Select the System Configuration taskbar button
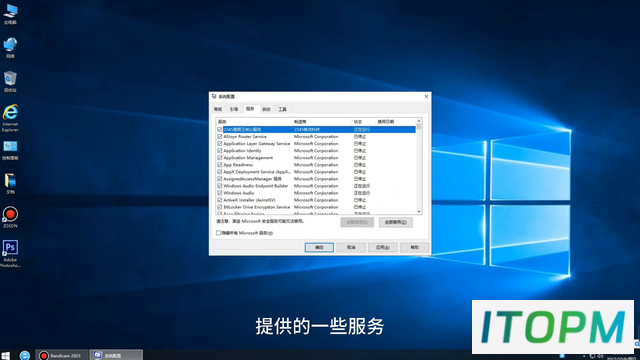 pos(116,355)
